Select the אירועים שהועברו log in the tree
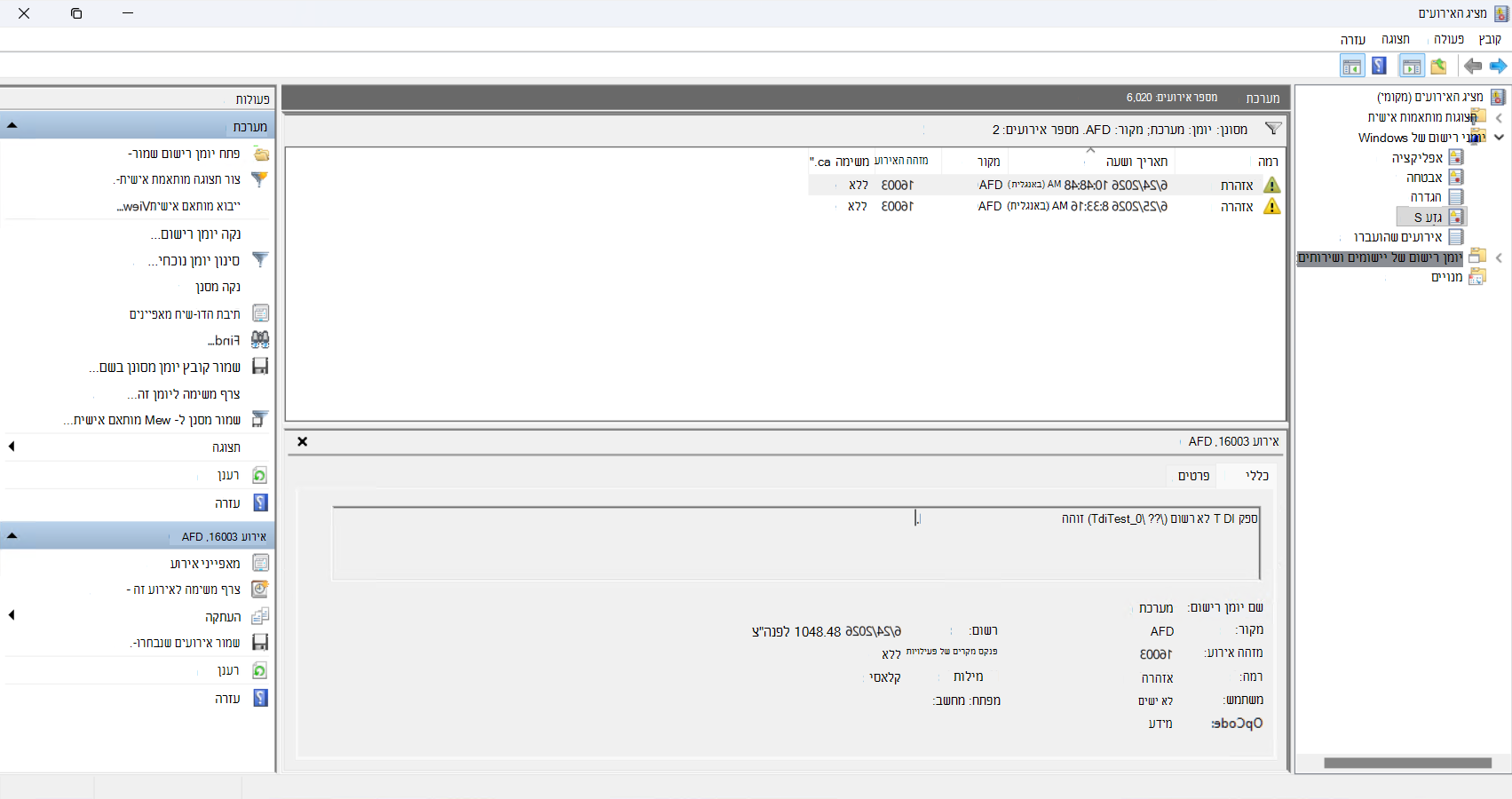1512x799 pixels. click(x=1397, y=237)
